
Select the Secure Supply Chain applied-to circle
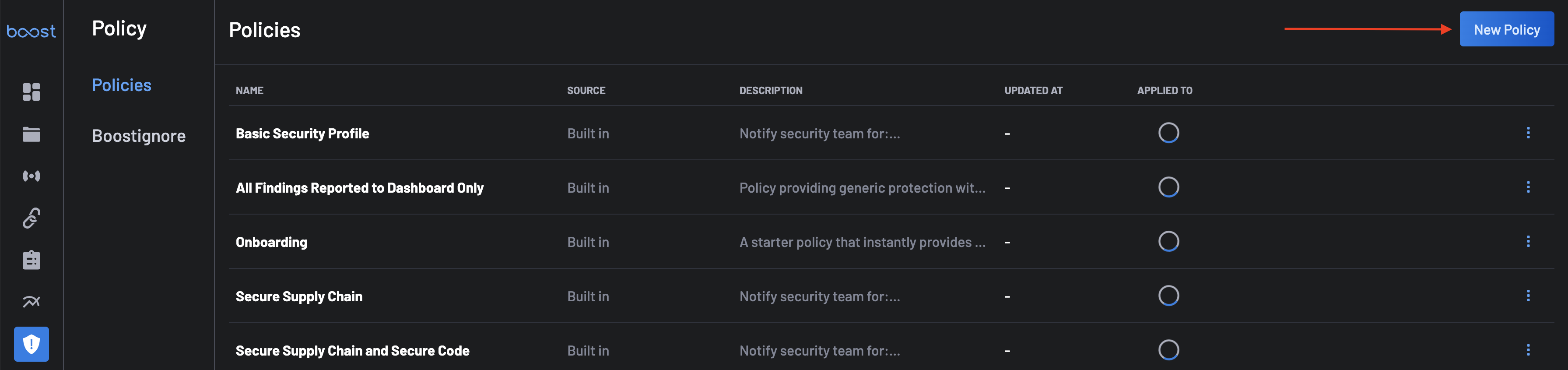pyautogui.click(x=1168, y=296)
